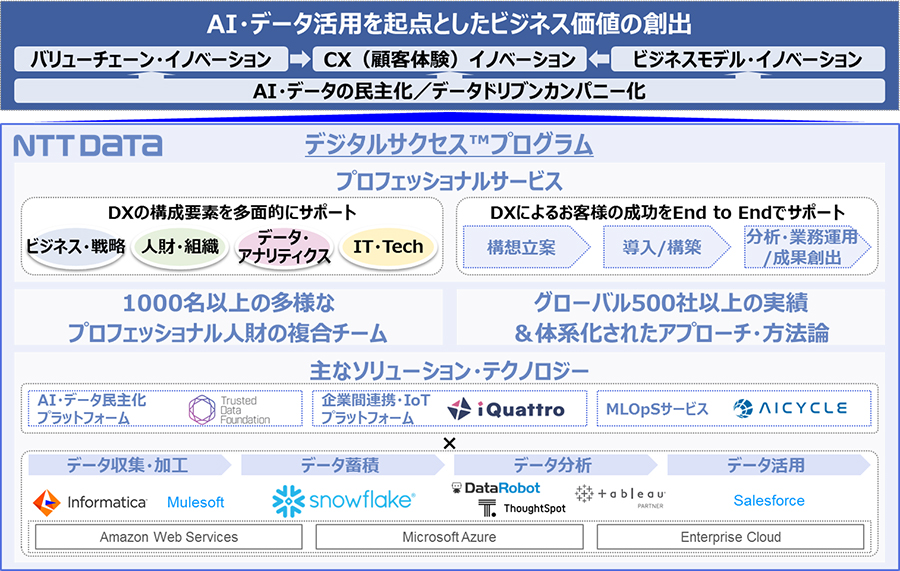Screen dimensions: 900x571
Task: Select the 人財・組織 oval
Action: (x=180, y=247)
